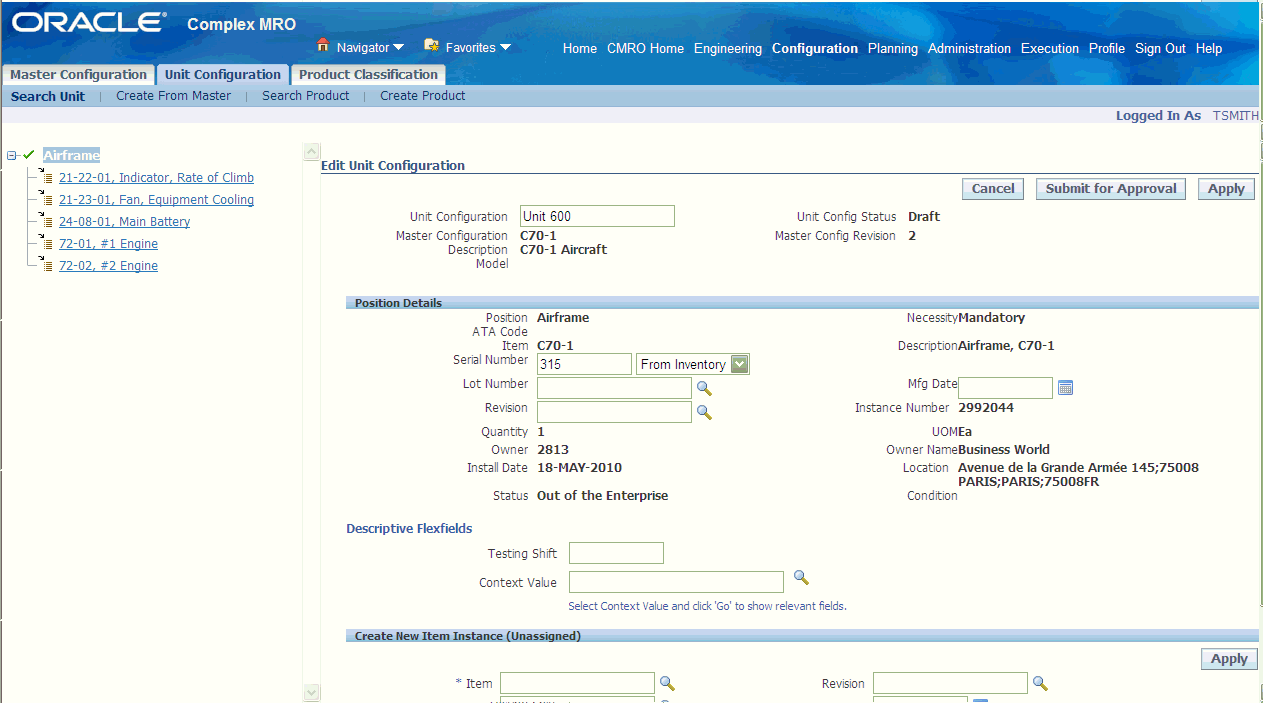Open 24-08-01, Main Battery node
This screenshot has width=1263, height=703.
tap(124, 222)
